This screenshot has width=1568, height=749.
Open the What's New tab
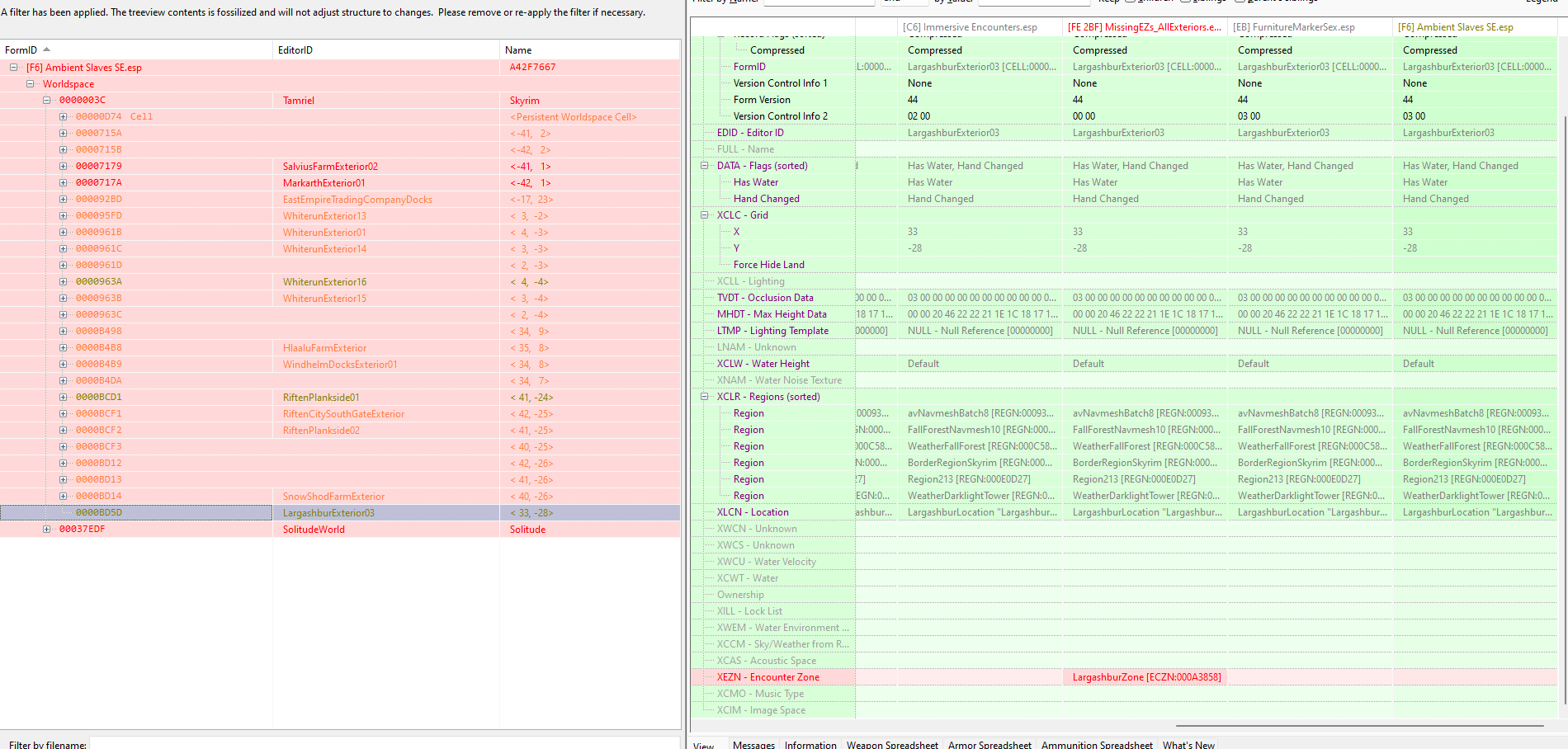pyautogui.click(x=1188, y=744)
